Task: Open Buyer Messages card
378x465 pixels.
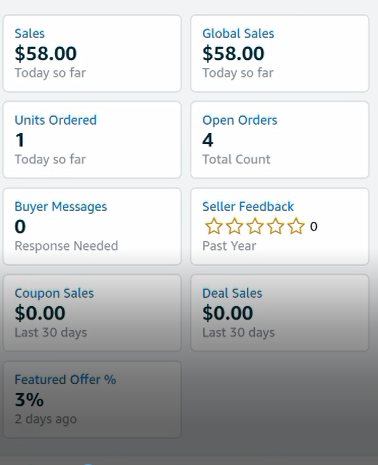Action: tap(92, 226)
